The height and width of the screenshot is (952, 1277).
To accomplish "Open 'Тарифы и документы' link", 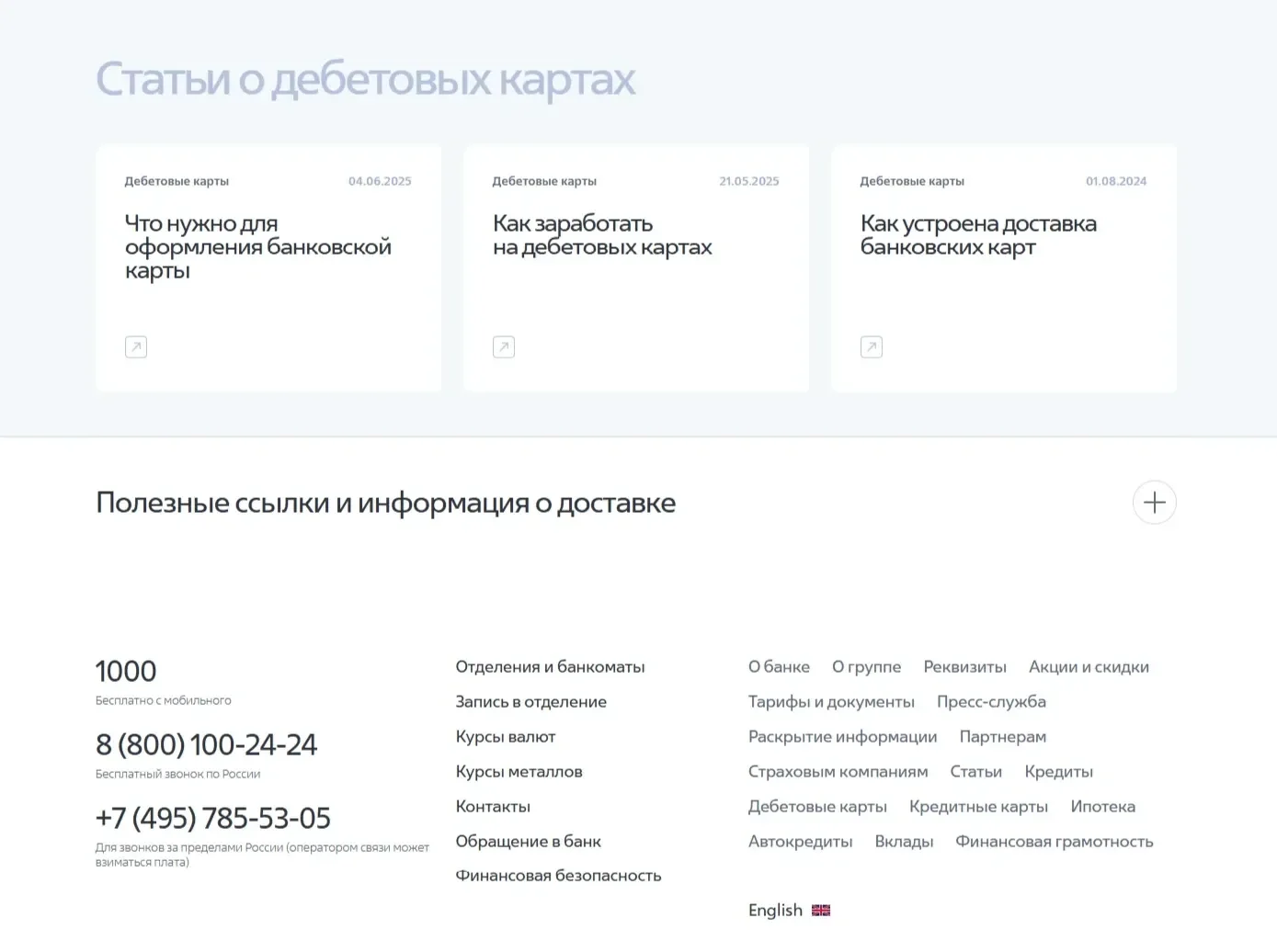I will point(831,702).
